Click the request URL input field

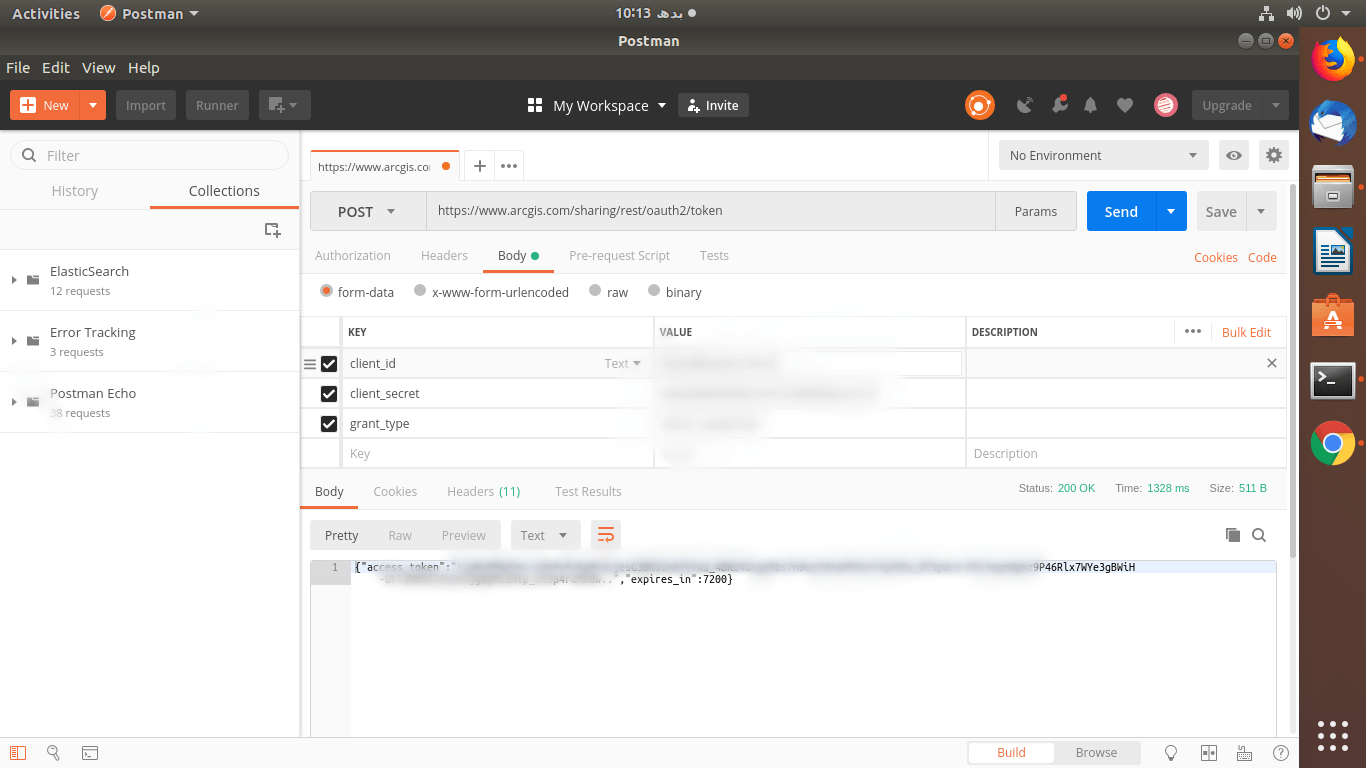711,211
